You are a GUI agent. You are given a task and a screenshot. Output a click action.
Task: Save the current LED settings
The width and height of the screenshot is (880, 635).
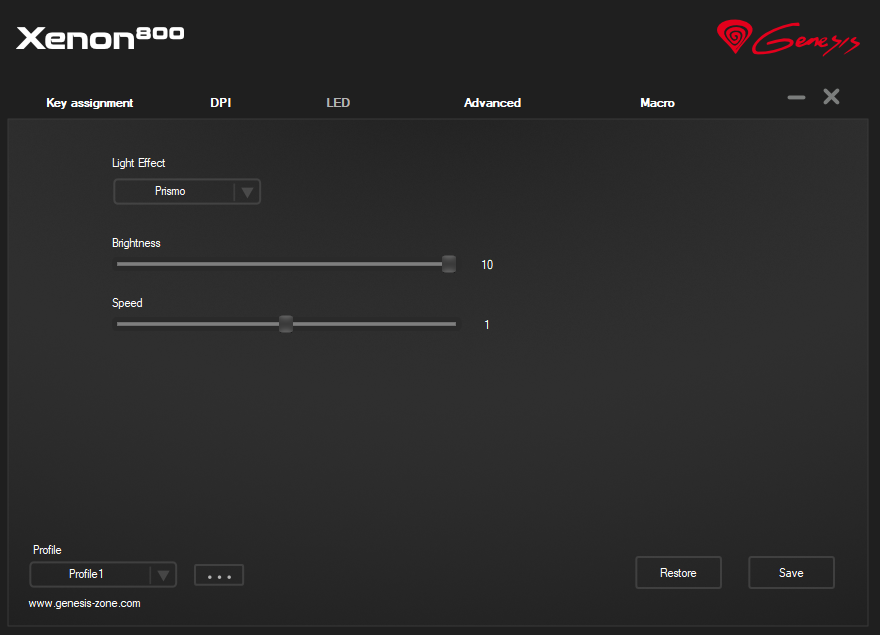[x=791, y=573]
